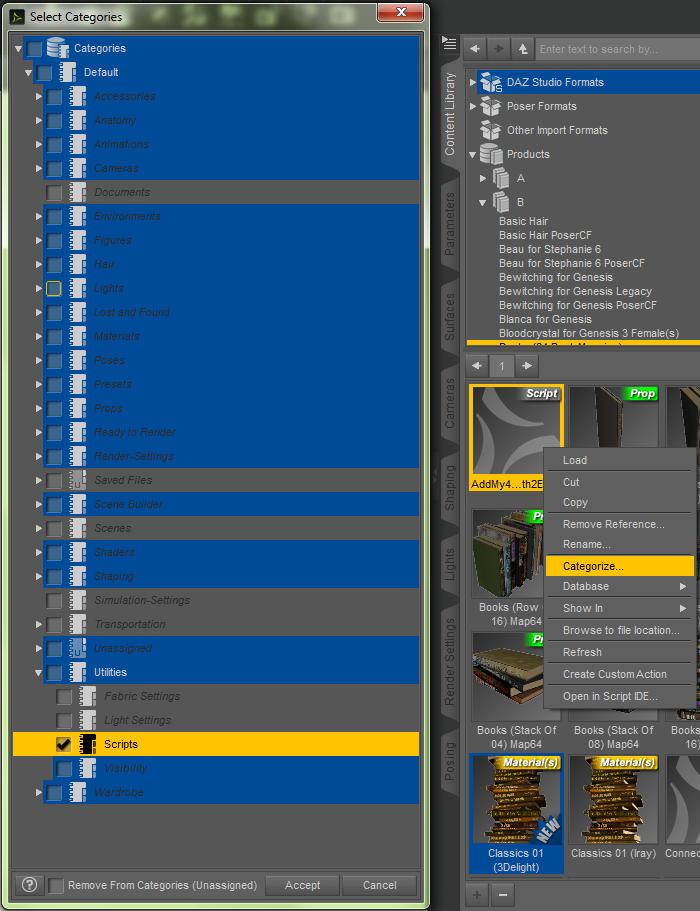Click the Saved Files category icon
Viewport: 700px width, 911px height.
coord(78,480)
